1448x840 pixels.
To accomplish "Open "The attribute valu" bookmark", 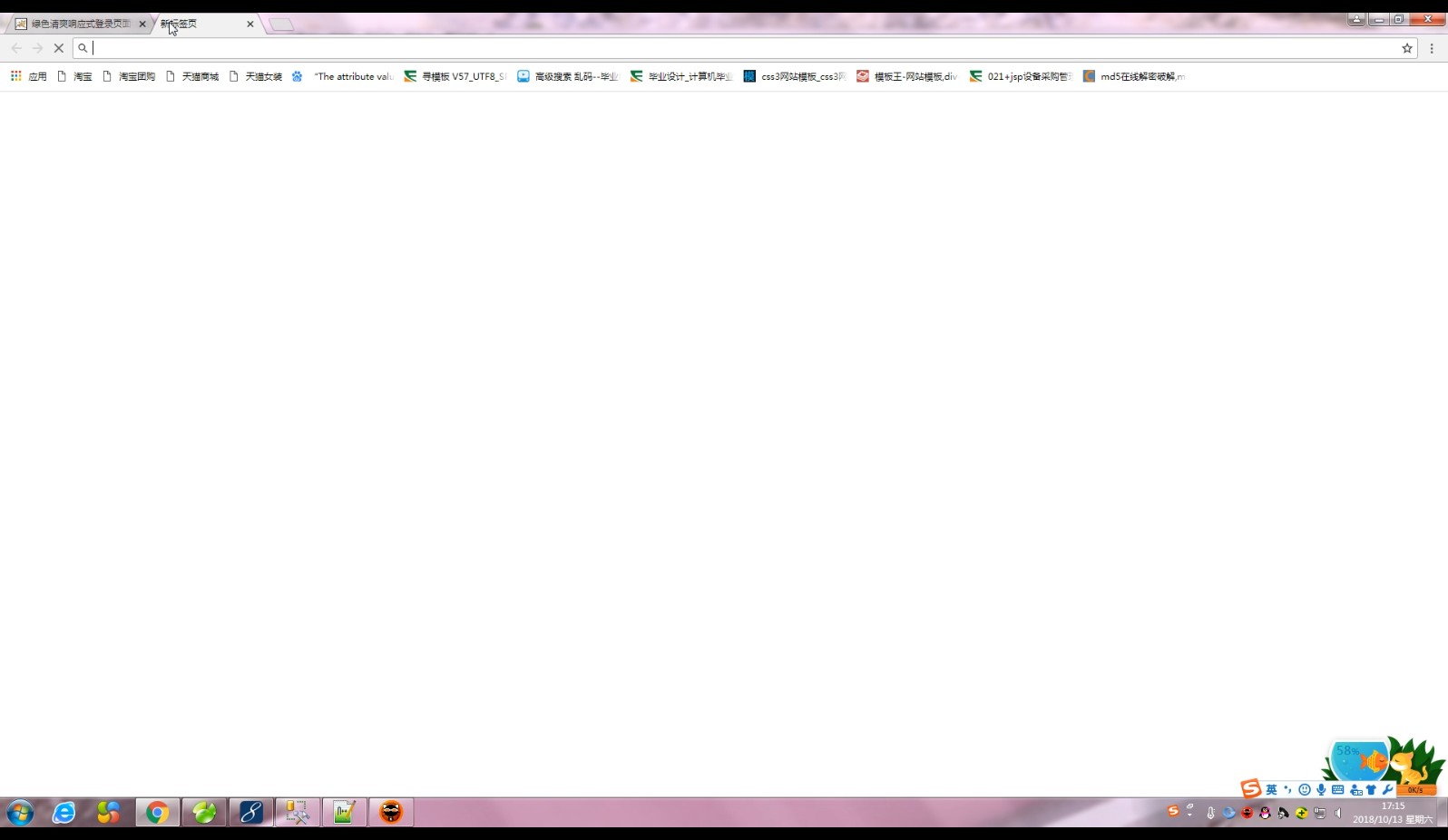I will click(x=343, y=76).
